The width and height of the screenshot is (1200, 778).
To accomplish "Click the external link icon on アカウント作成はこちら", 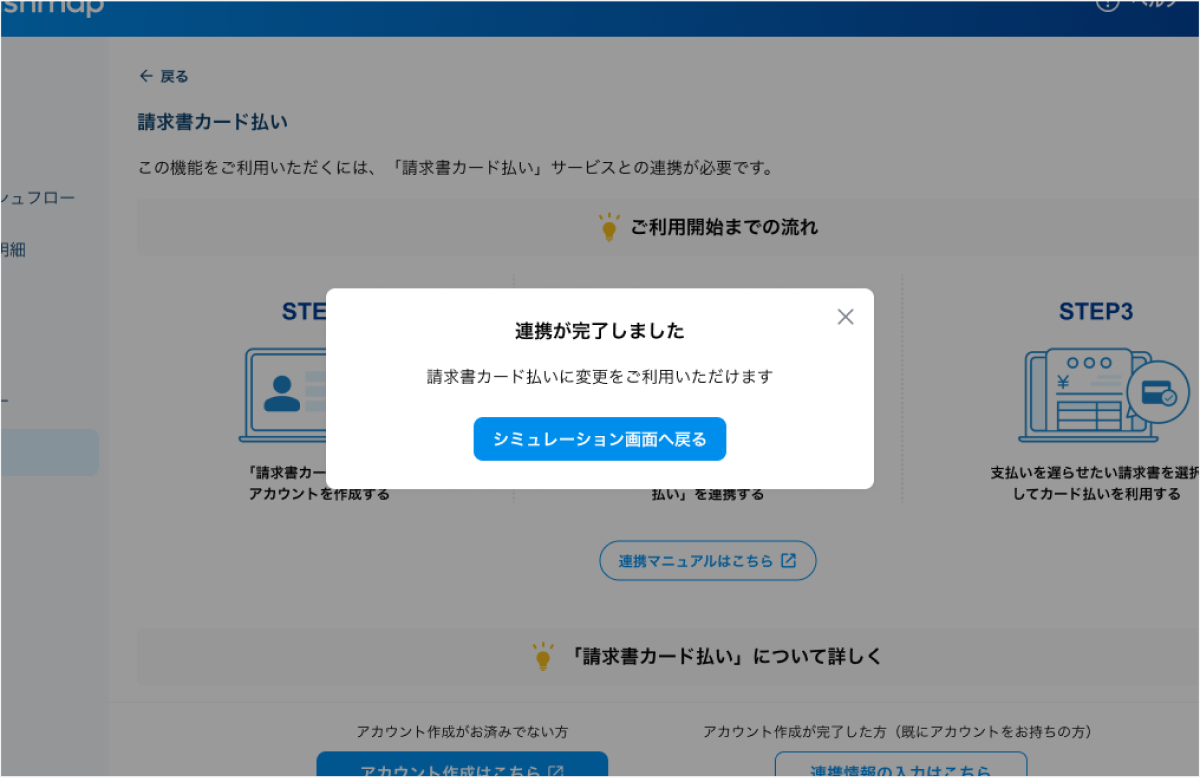I will [556, 770].
